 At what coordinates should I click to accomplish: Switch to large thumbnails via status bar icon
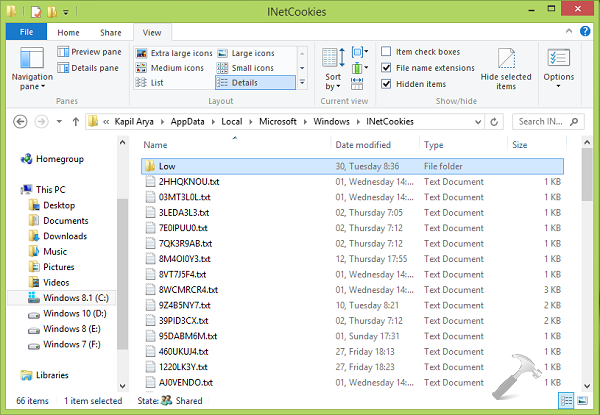[x=582, y=400]
